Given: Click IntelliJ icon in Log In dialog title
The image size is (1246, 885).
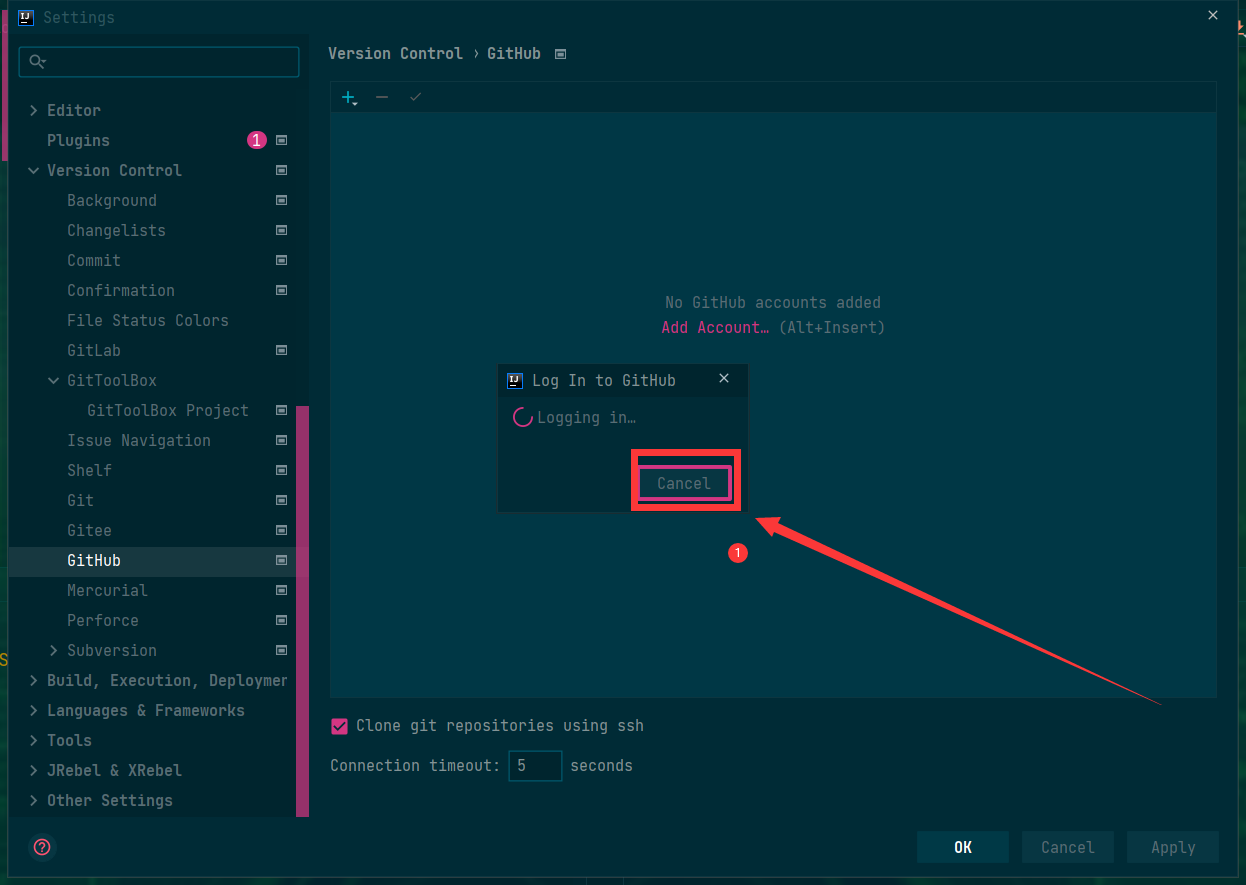Looking at the screenshot, I should click(515, 380).
